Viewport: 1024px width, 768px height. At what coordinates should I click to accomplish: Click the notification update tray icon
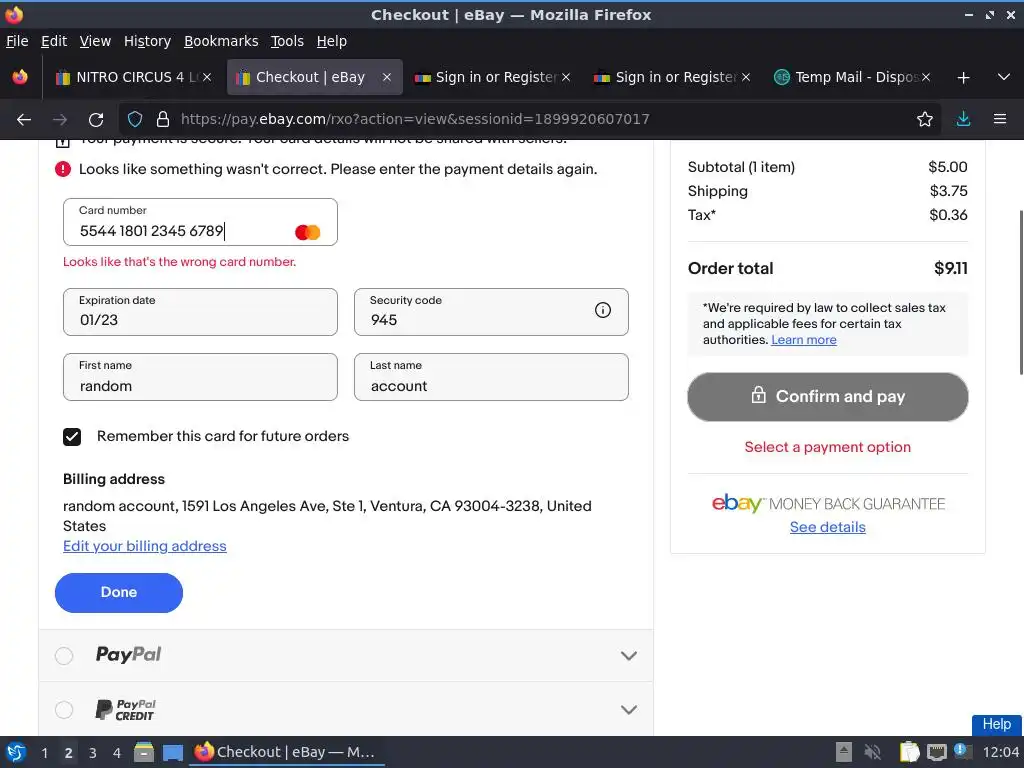pyautogui.click(x=963, y=750)
